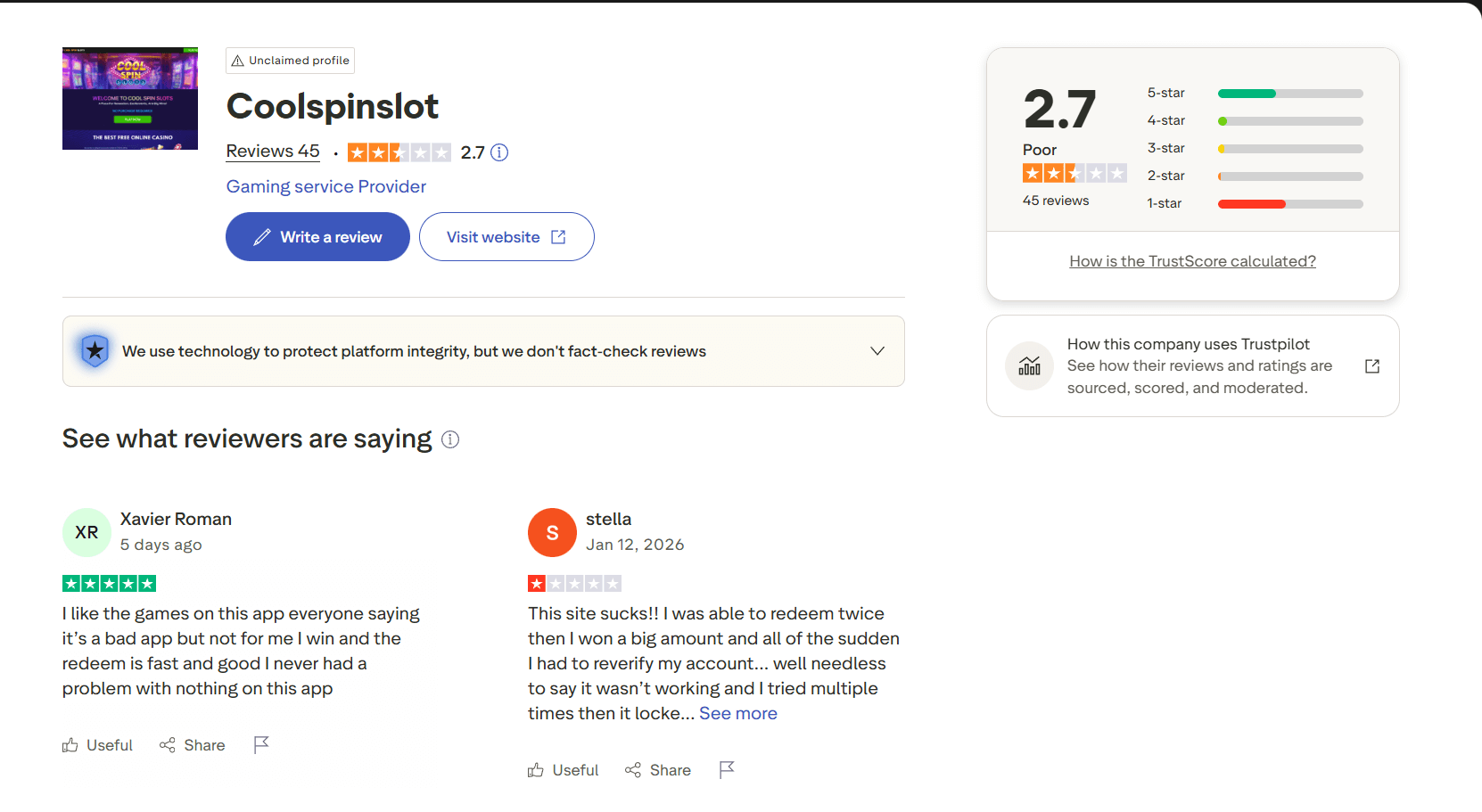Filter reviews by 5-star bar
This screenshot has height=812, width=1482.
pos(1289,94)
